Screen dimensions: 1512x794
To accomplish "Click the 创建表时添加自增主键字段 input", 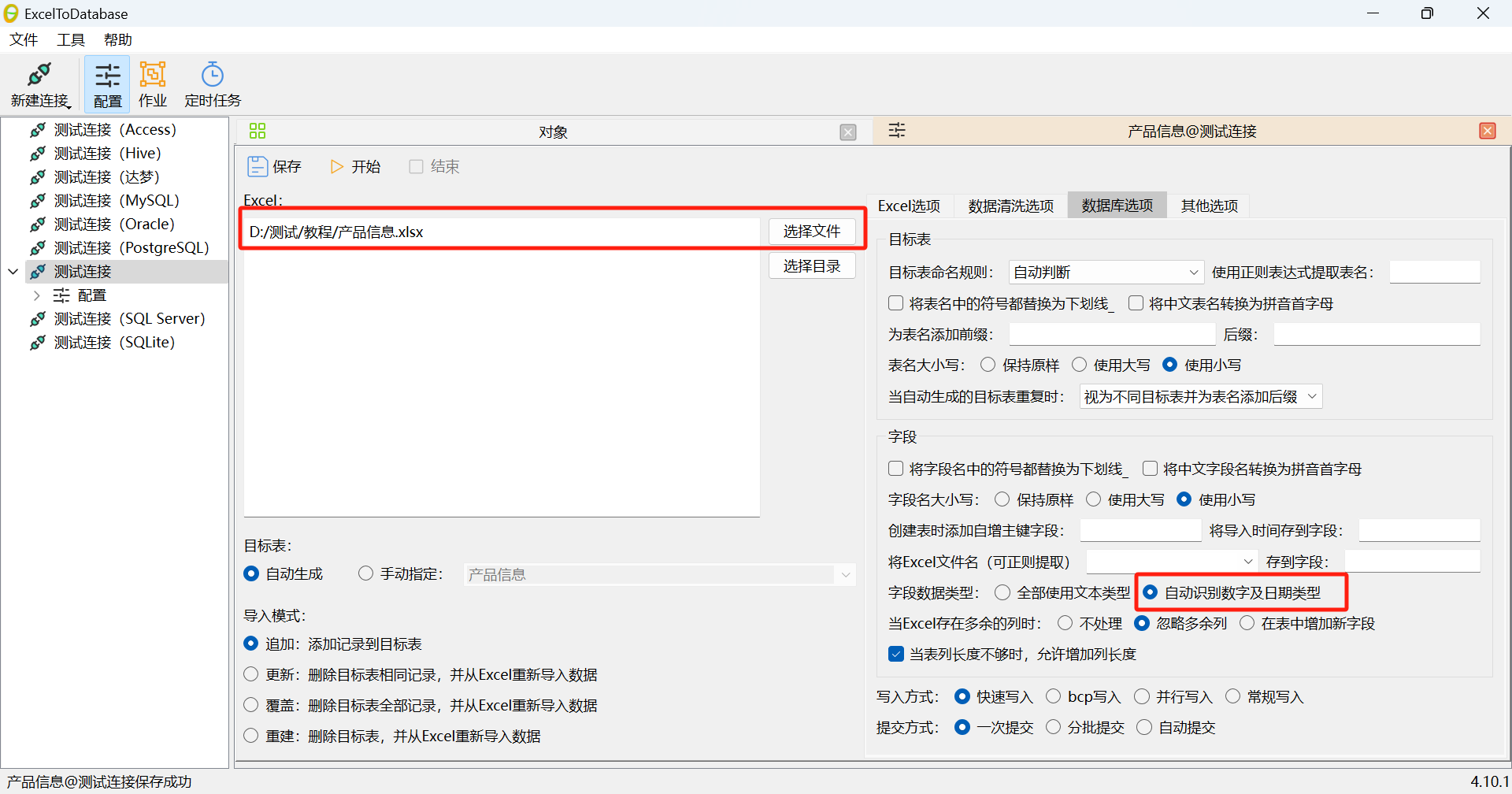I will pyautogui.click(x=1141, y=530).
